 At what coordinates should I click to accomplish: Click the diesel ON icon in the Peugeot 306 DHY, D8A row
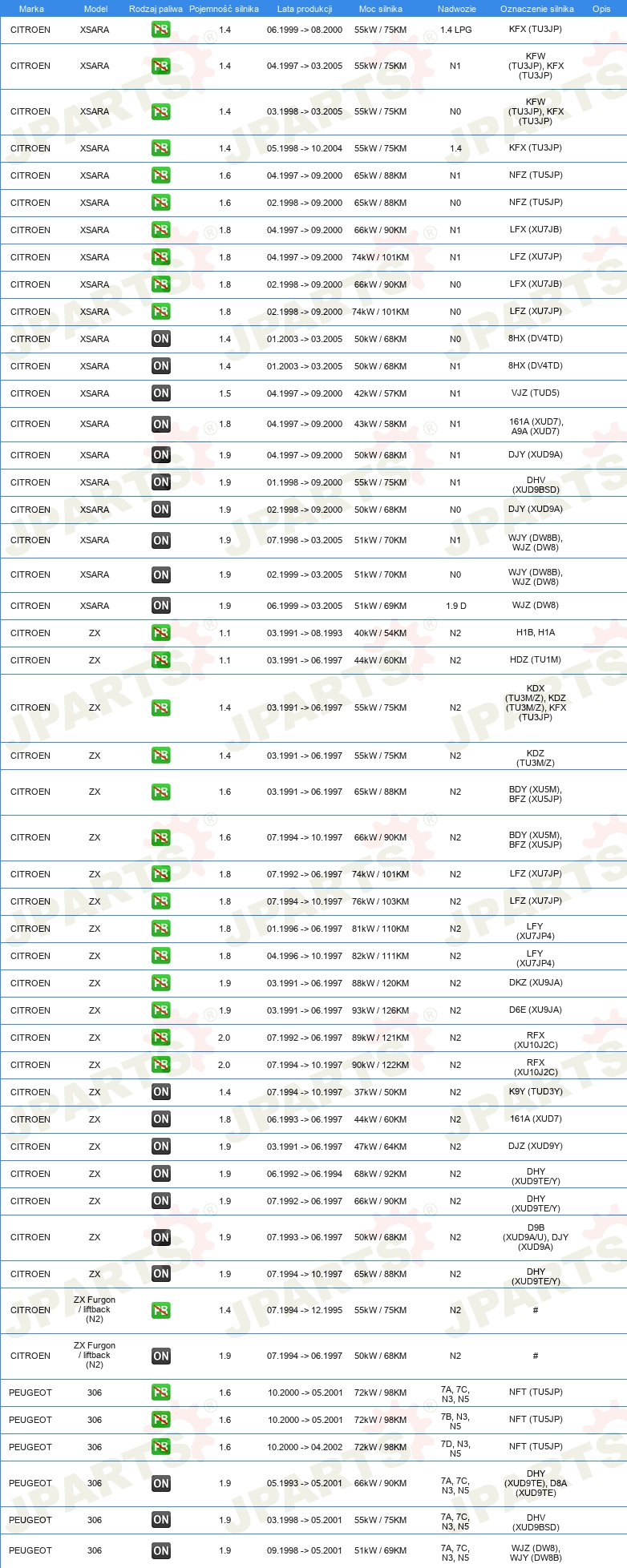click(x=161, y=1484)
